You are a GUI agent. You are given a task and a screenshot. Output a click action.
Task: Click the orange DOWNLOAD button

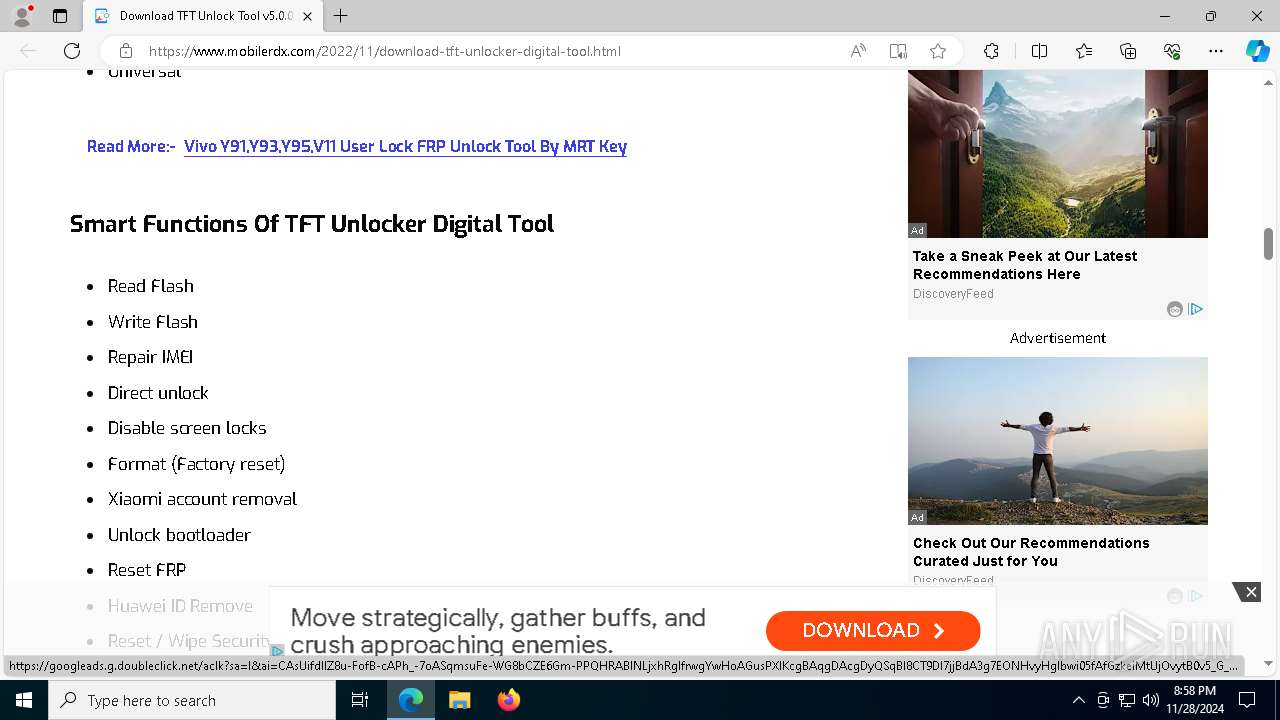(x=873, y=630)
